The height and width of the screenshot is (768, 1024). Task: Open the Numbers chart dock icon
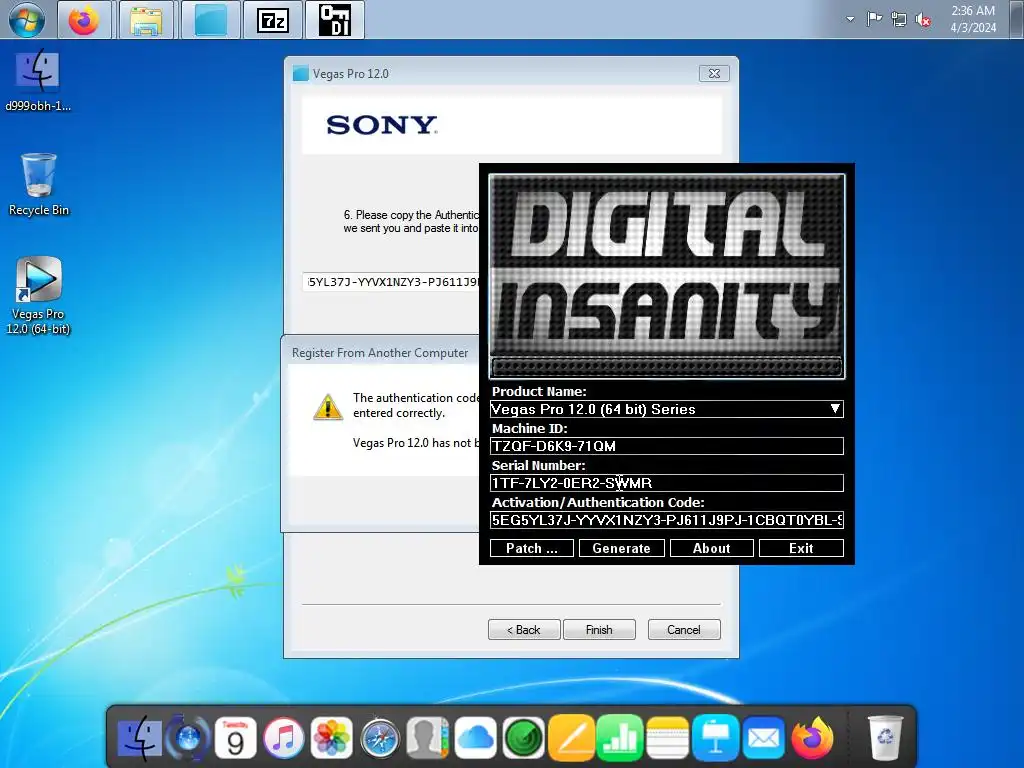tap(619, 739)
